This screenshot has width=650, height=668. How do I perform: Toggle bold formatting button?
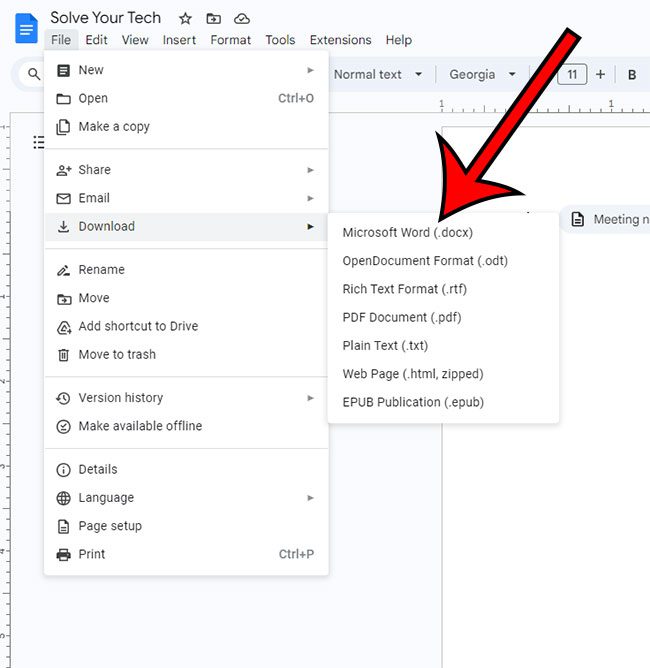[632, 75]
